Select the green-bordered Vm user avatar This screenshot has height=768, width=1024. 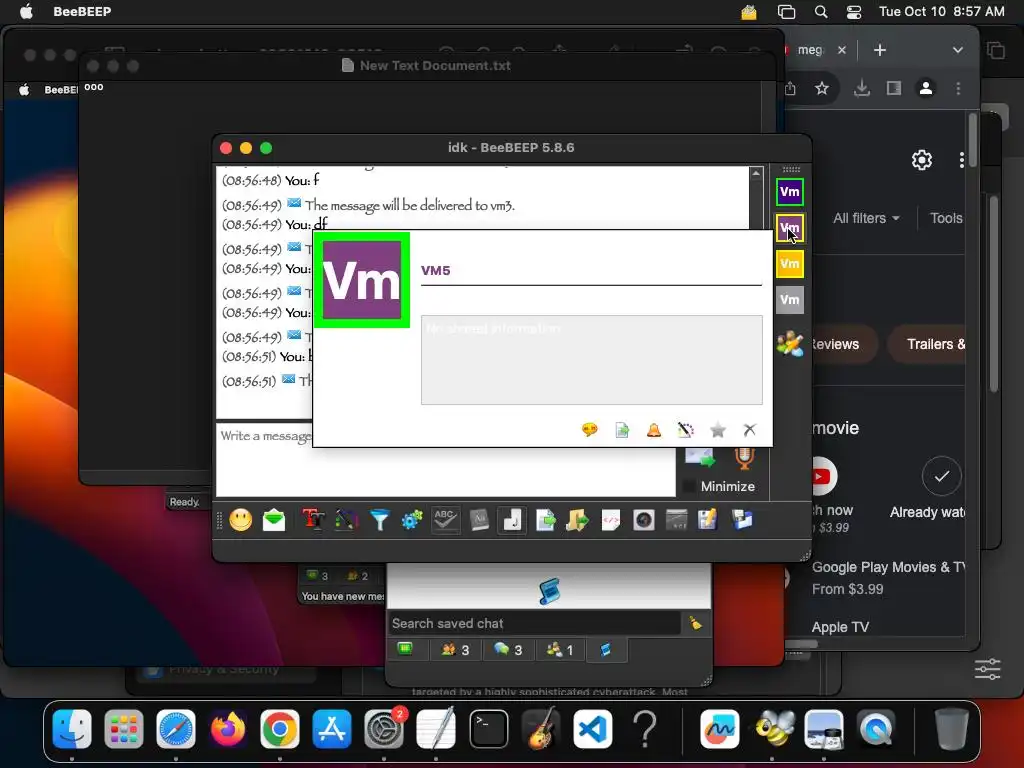(x=790, y=192)
